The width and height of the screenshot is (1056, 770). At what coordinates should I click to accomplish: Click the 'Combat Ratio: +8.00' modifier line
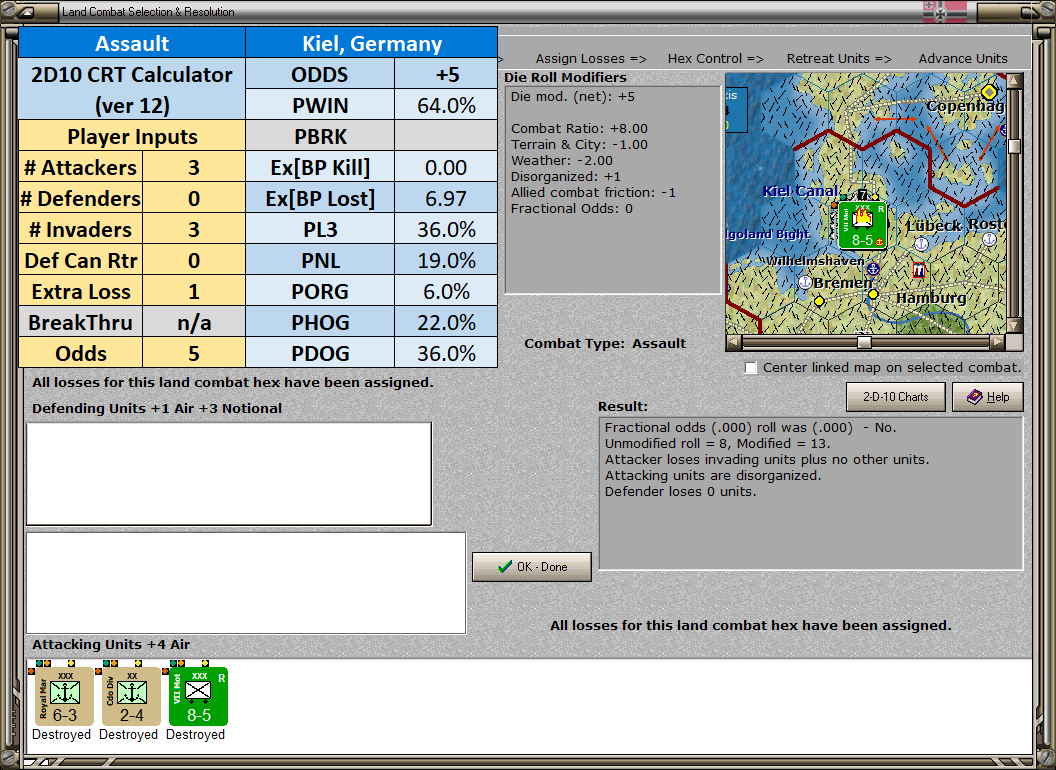point(579,128)
